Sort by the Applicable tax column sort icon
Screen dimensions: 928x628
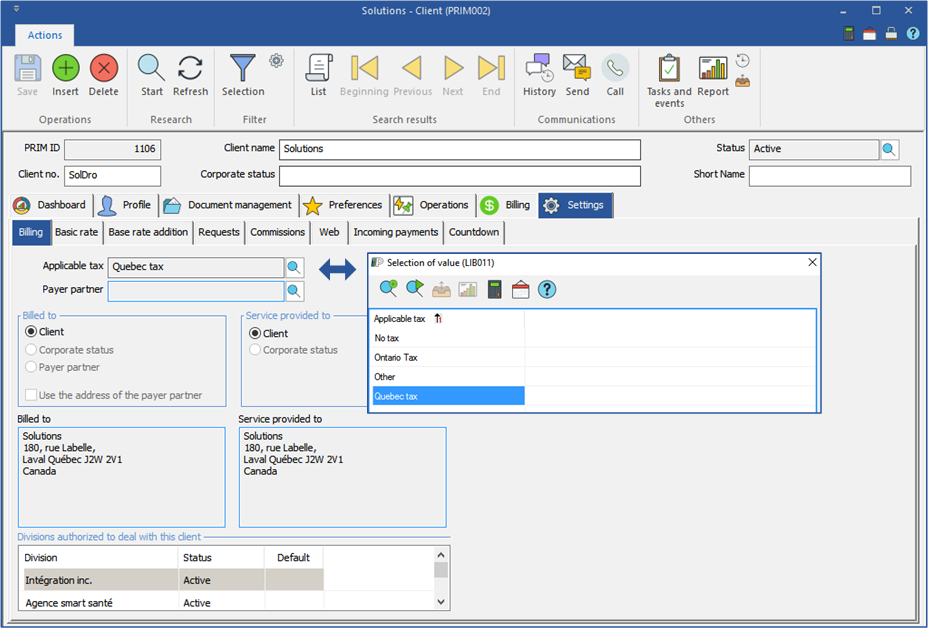(x=438, y=318)
